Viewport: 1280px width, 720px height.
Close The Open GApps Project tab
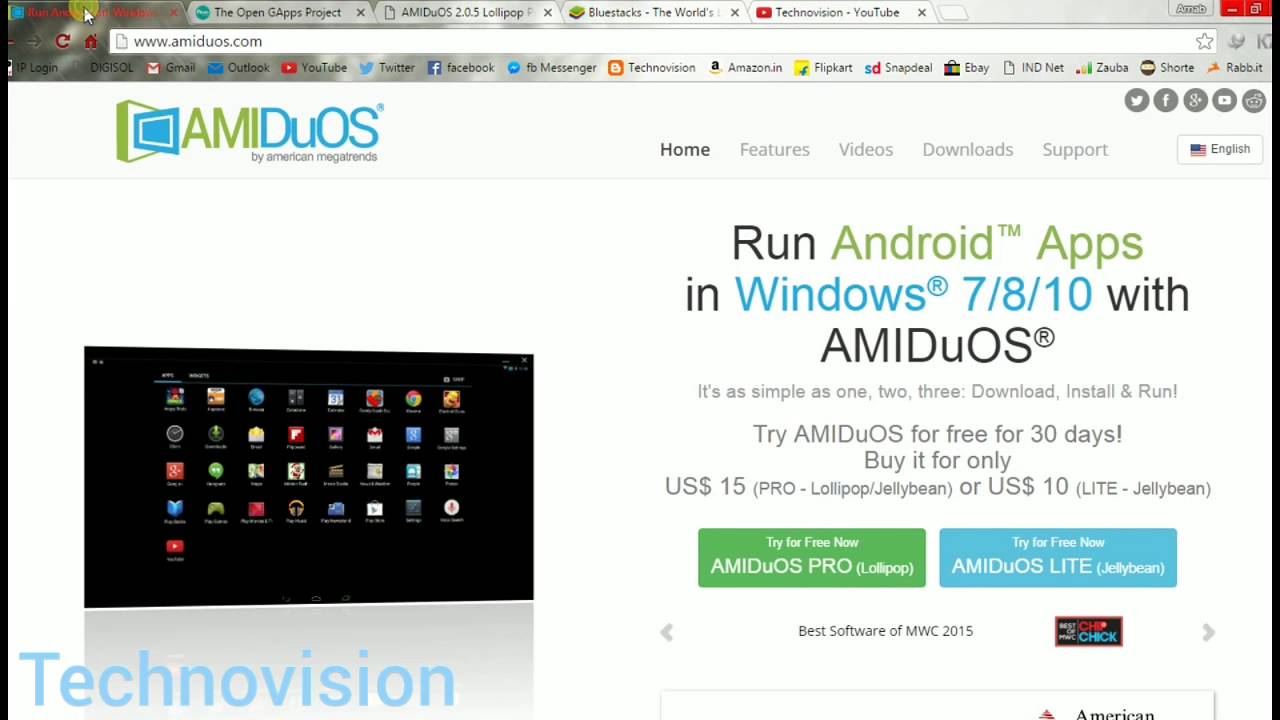(x=360, y=12)
